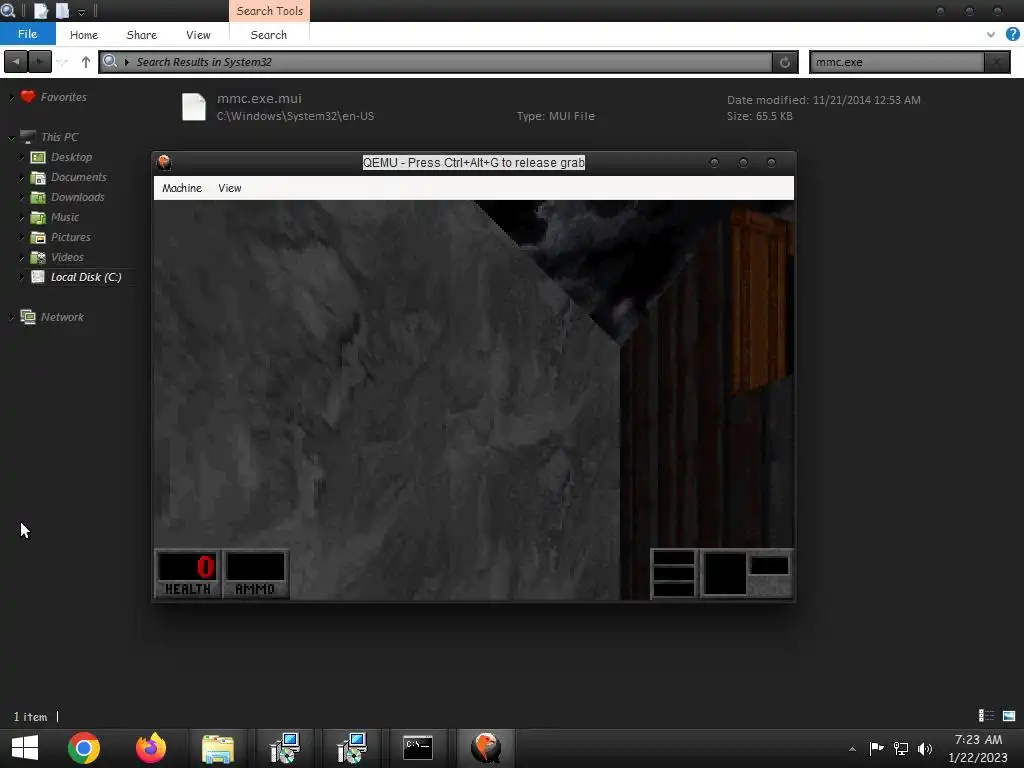Image resolution: width=1024 pixels, height=768 pixels.
Task: Open Music in the navigation pane
Action: coord(65,217)
